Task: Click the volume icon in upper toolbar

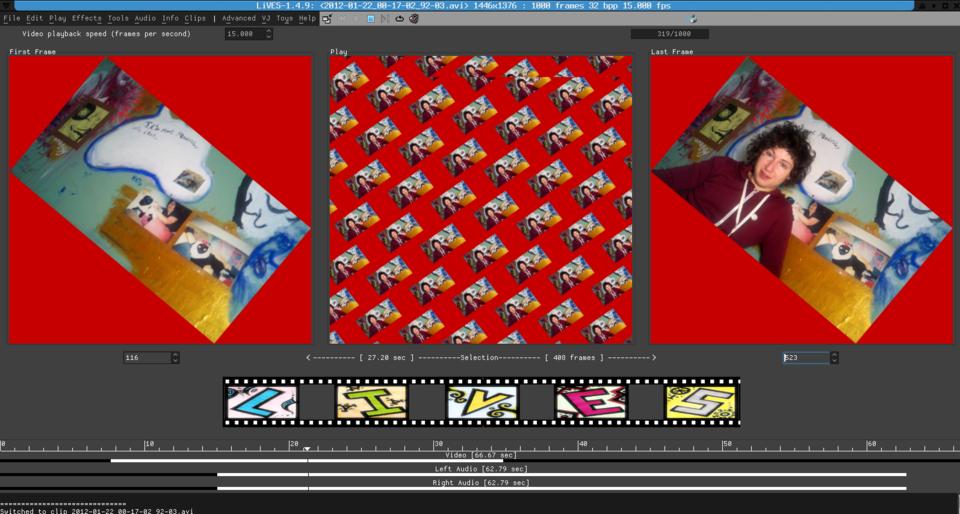Action: pyautogui.click(x=693, y=18)
